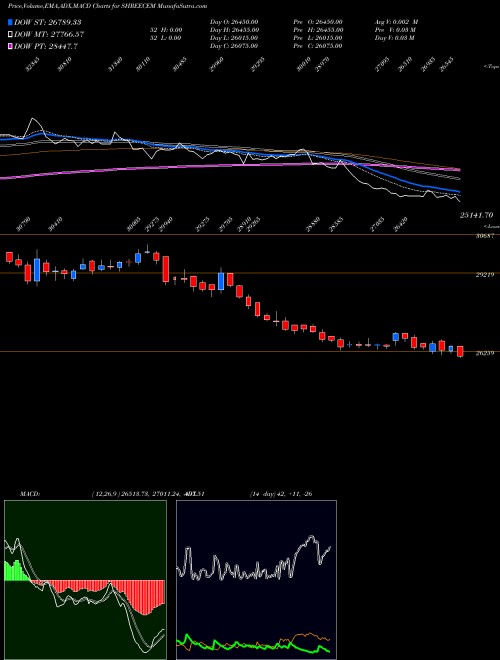Click the 29219 price level label

point(484,274)
